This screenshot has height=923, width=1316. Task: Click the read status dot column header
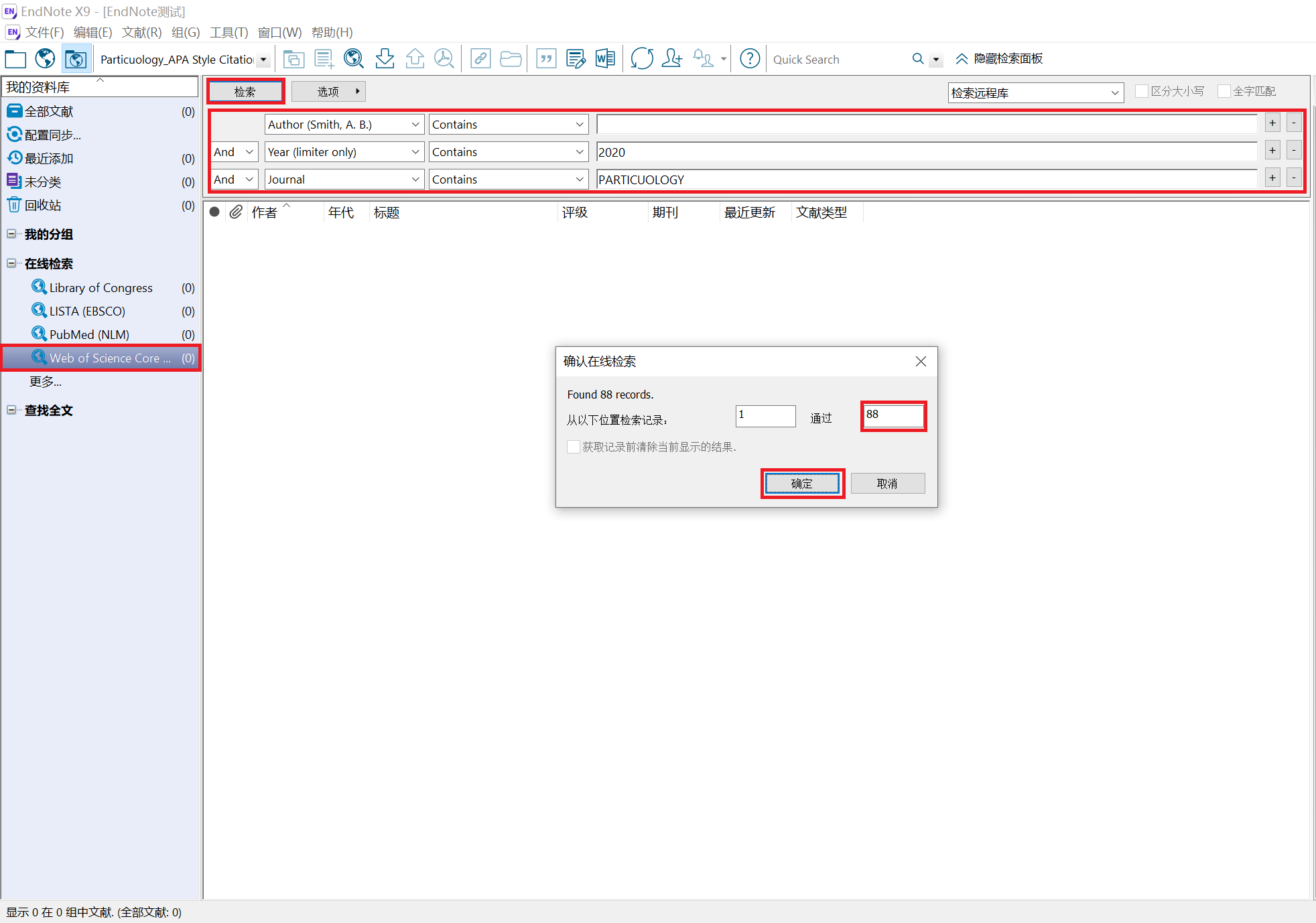coord(214,212)
